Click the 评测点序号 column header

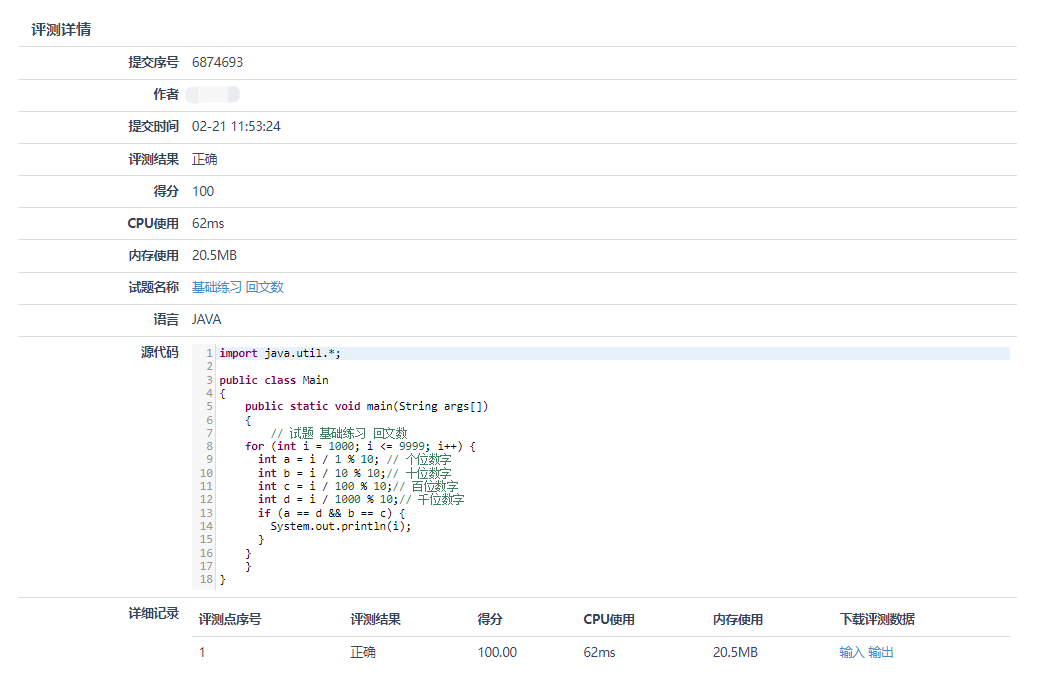pyautogui.click(x=230, y=619)
